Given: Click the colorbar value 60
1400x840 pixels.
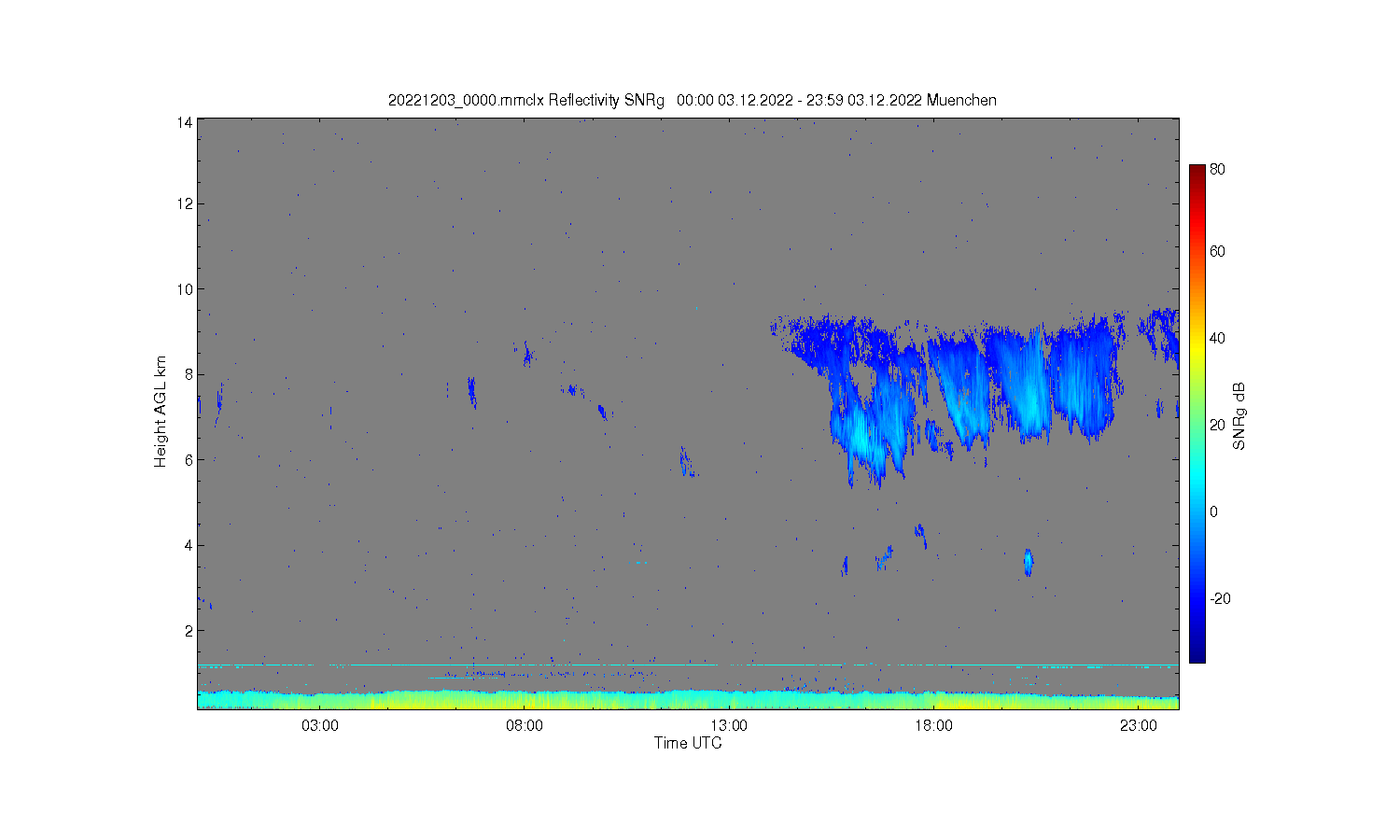Looking at the screenshot, I should (x=1217, y=251).
